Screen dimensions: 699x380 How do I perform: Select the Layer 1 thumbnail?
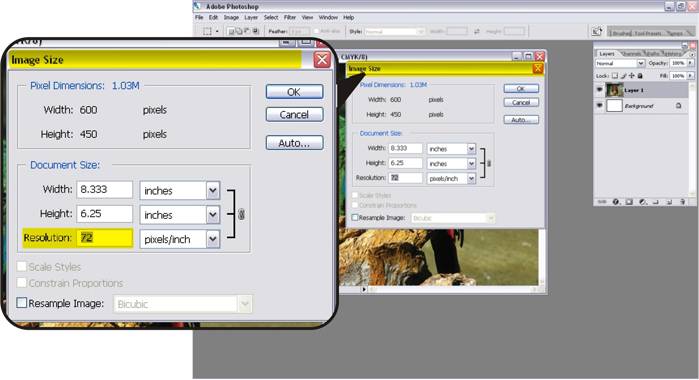point(614,90)
